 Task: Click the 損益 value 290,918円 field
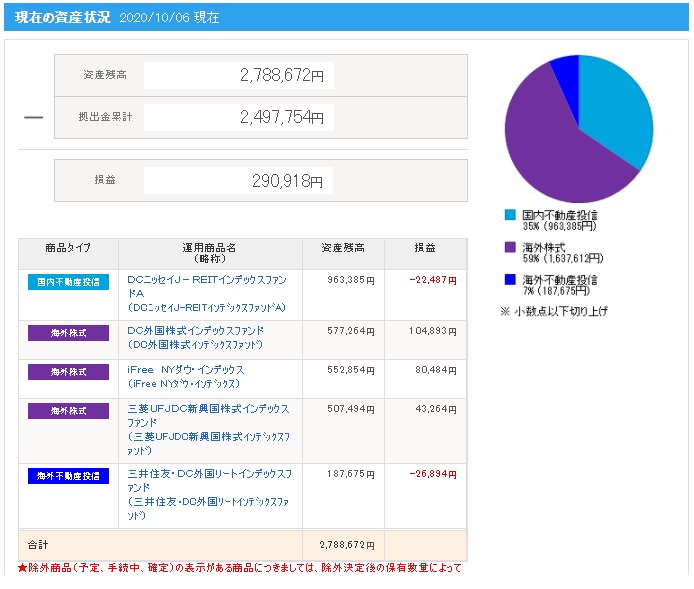point(238,180)
